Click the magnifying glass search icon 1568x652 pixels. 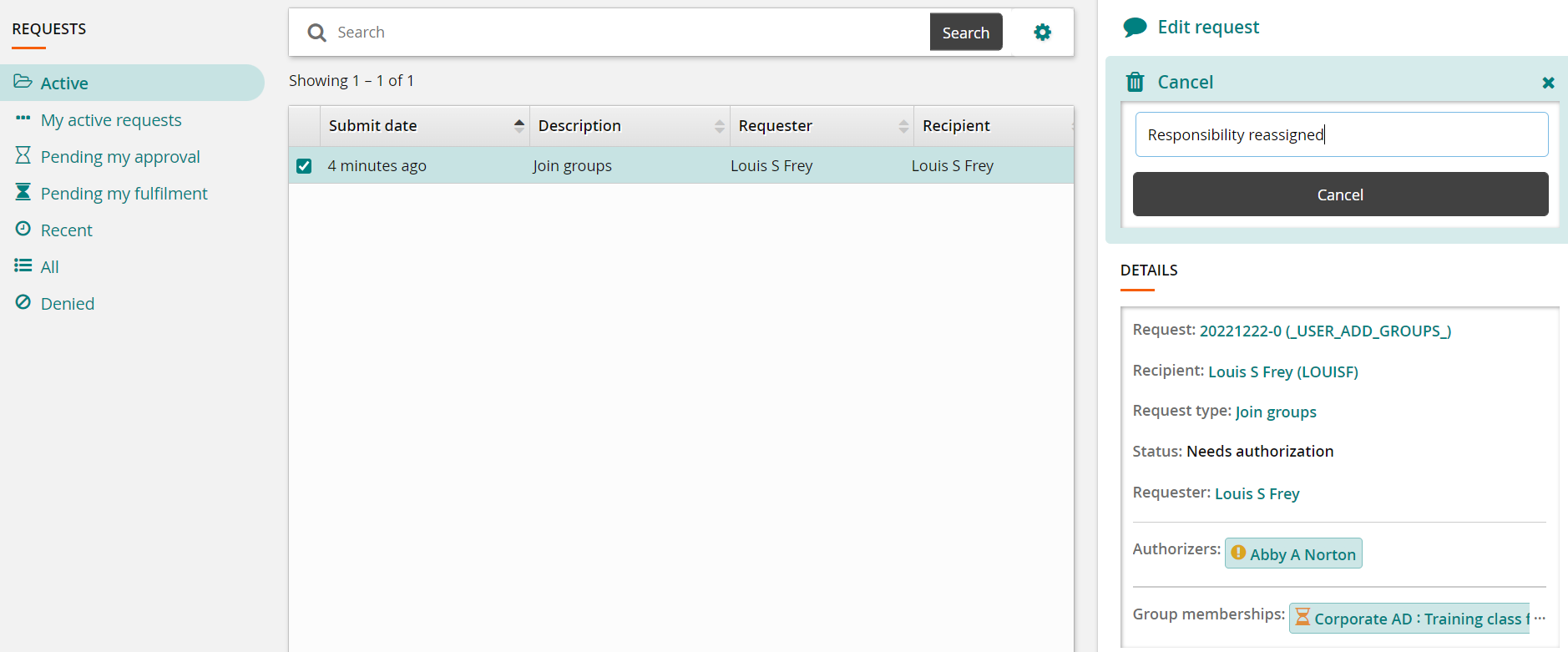(x=316, y=33)
